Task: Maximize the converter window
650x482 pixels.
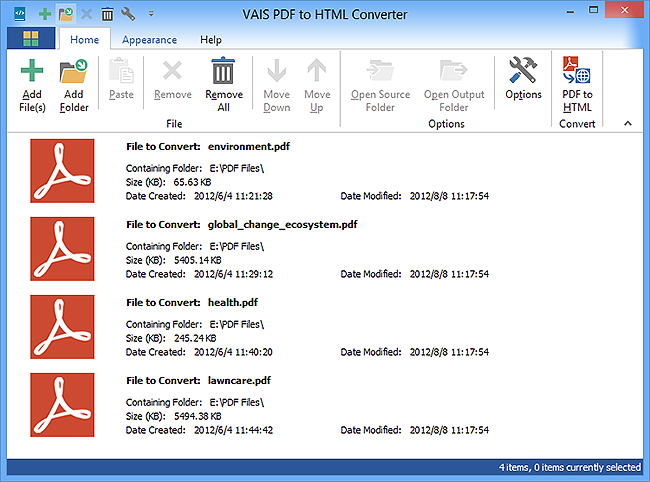Action: coord(594,10)
